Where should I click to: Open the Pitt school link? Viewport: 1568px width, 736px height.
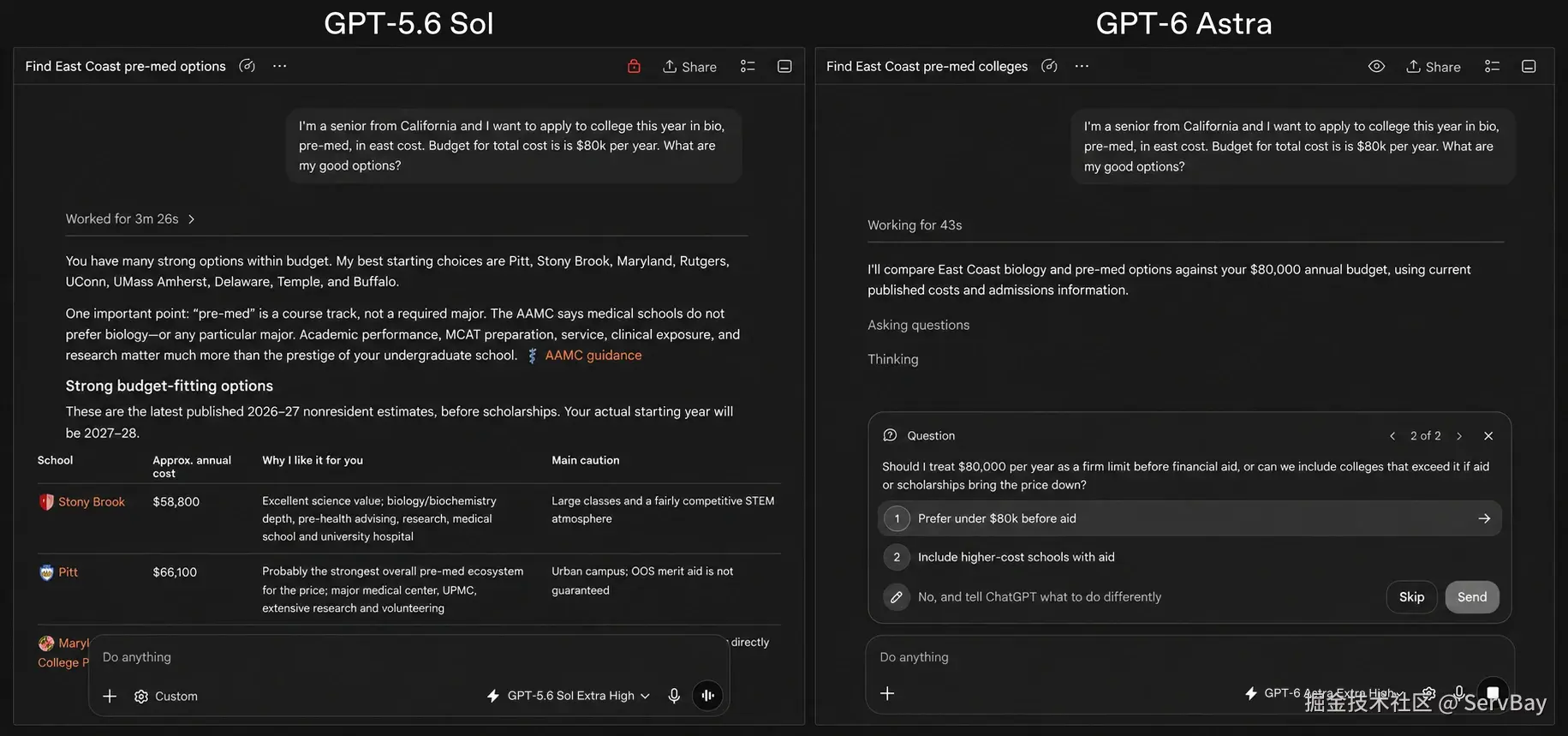[x=68, y=572]
